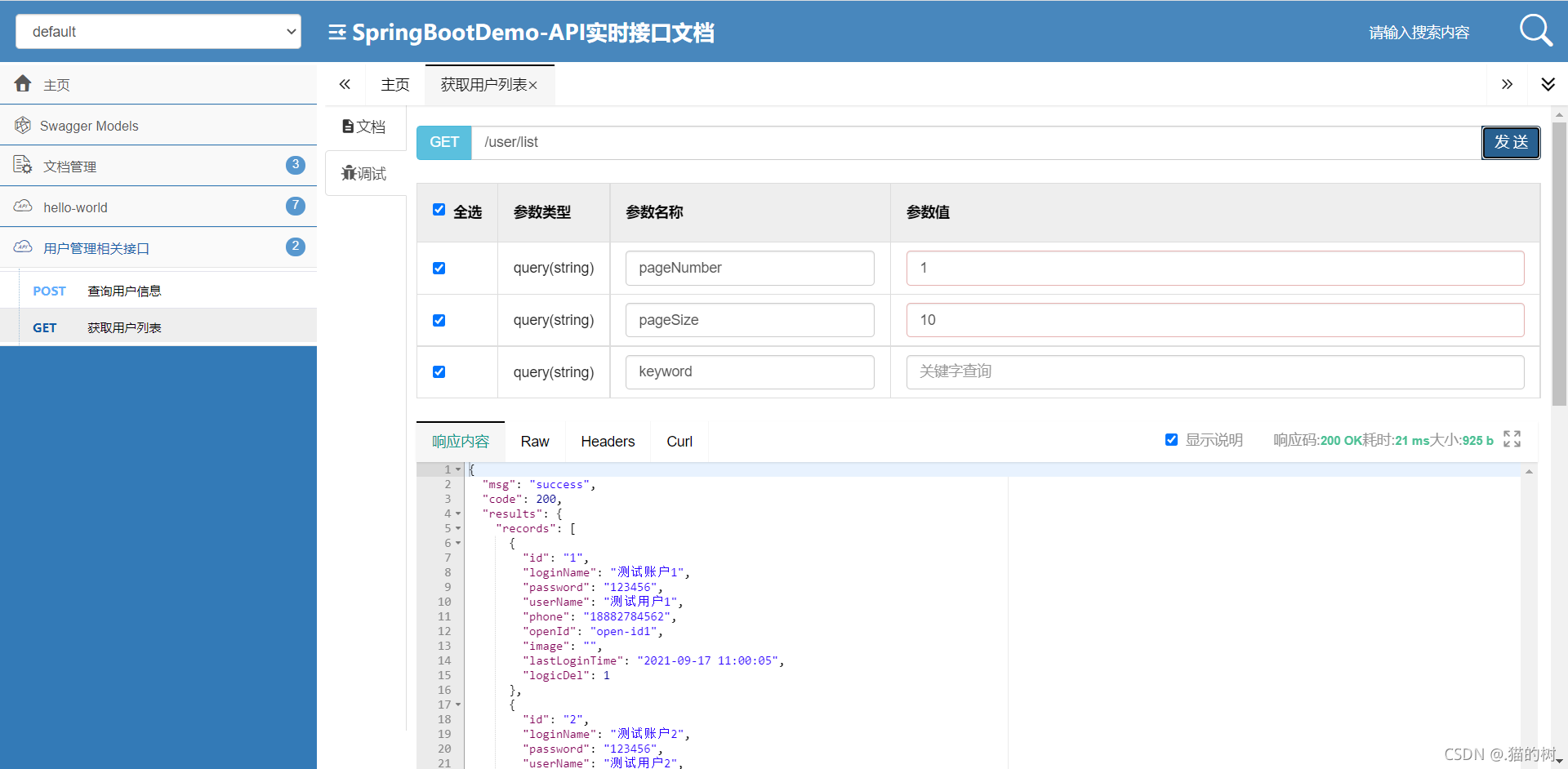
Task: Switch to 响应内容 response tab
Action: click(461, 442)
